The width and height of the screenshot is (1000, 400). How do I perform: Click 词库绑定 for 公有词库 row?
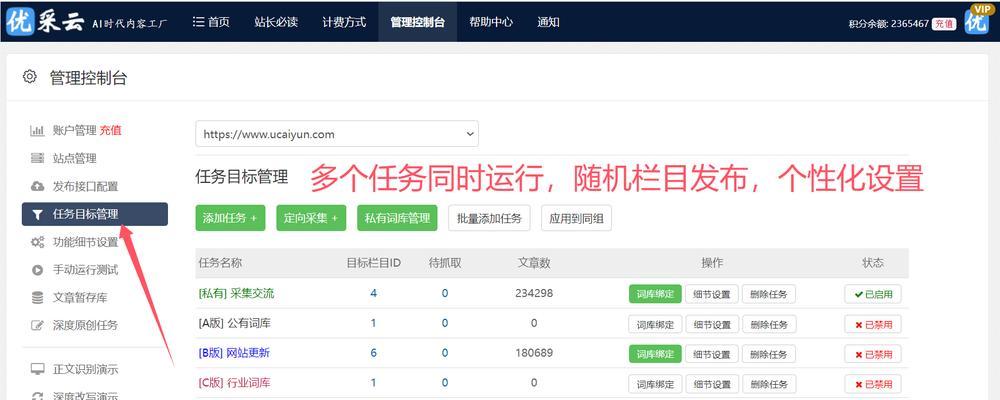[655, 324]
